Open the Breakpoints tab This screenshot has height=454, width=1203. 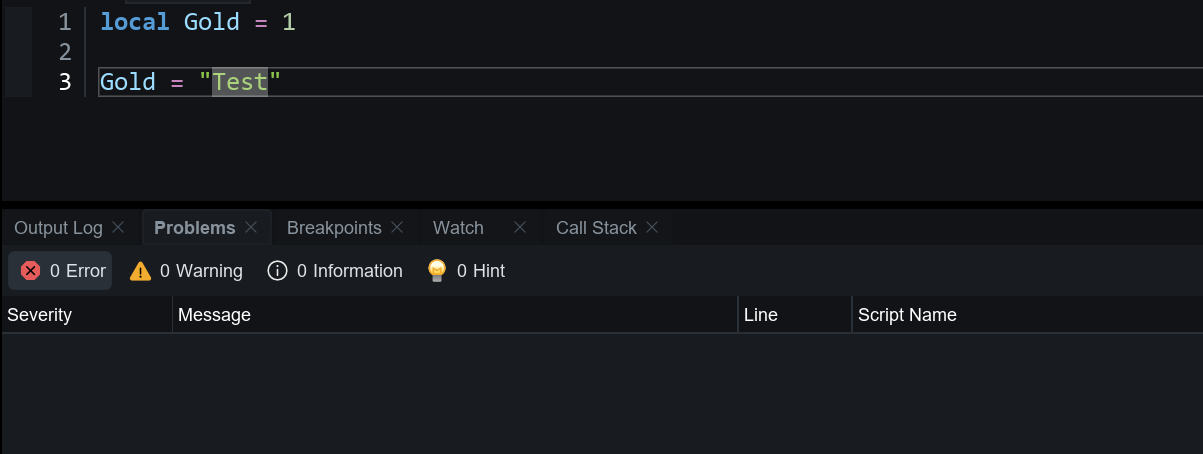click(334, 228)
